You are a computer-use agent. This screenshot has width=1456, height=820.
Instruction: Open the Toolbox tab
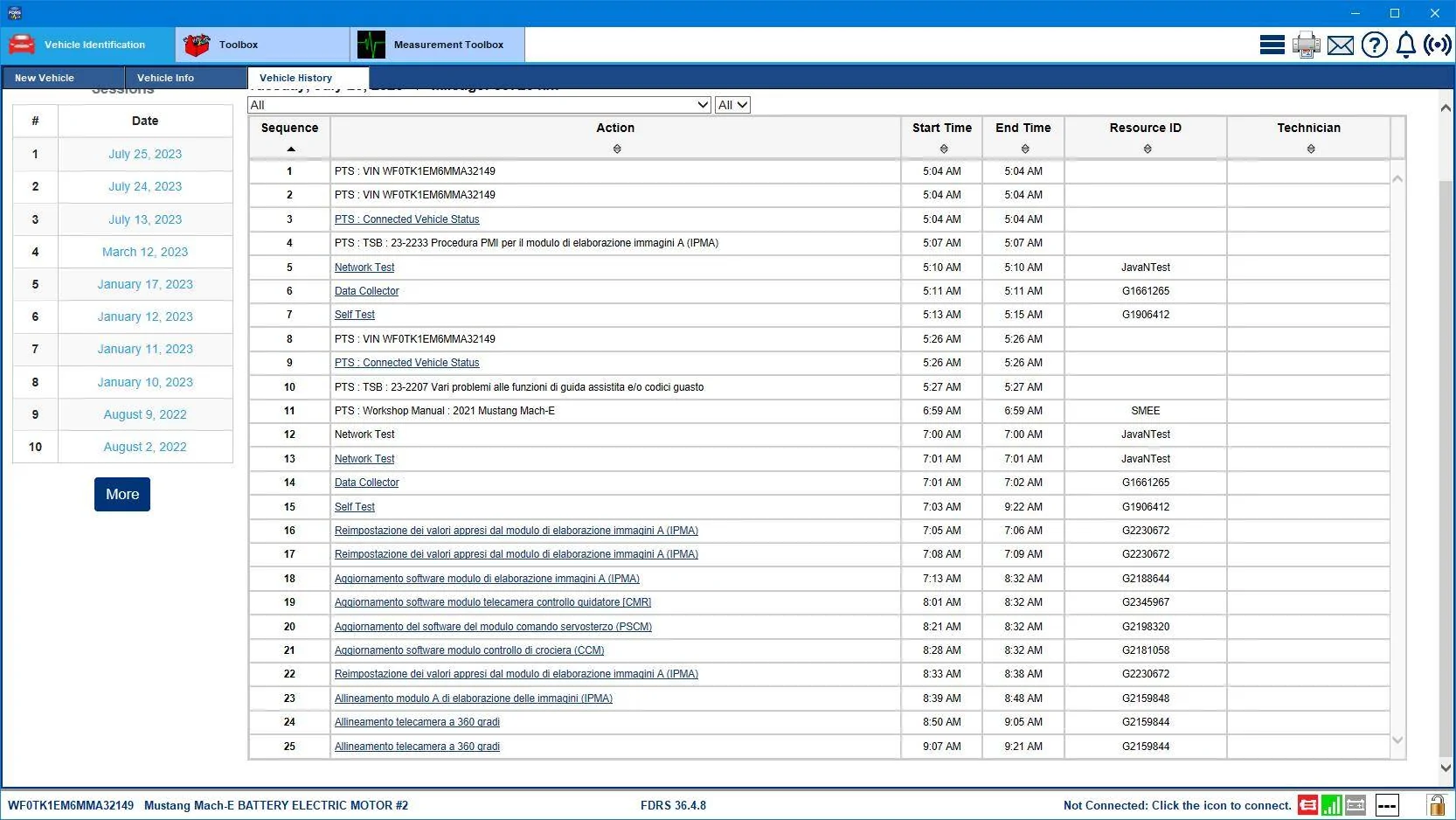pyautogui.click(x=262, y=45)
